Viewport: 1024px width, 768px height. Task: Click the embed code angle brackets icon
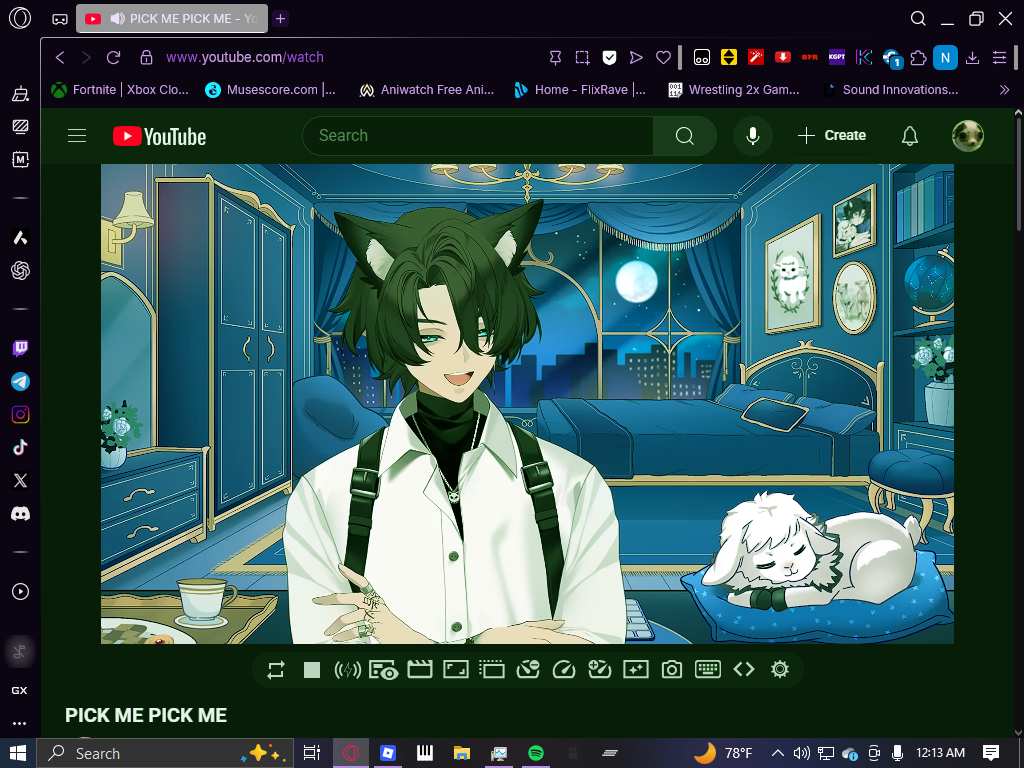tap(744, 669)
